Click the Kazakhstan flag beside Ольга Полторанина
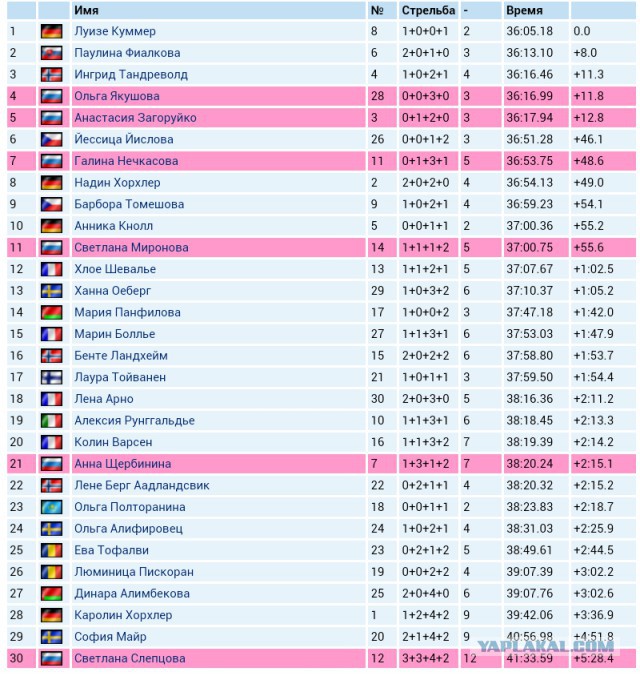640x676 pixels. 52,507
